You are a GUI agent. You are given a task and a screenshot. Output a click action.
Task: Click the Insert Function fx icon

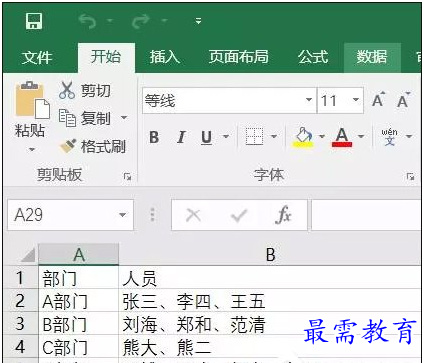coord(283,215)
